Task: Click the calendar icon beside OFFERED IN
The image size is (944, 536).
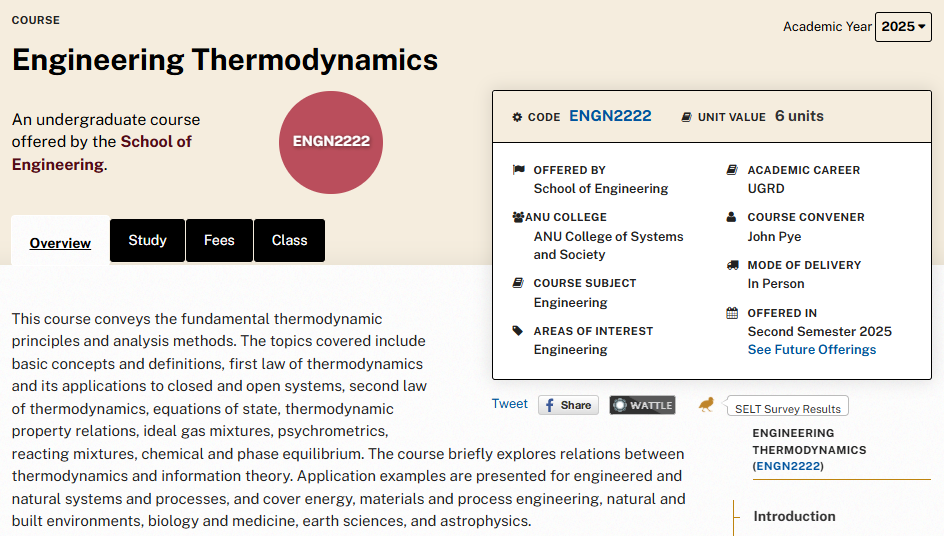Action: (x=731, y=313)
